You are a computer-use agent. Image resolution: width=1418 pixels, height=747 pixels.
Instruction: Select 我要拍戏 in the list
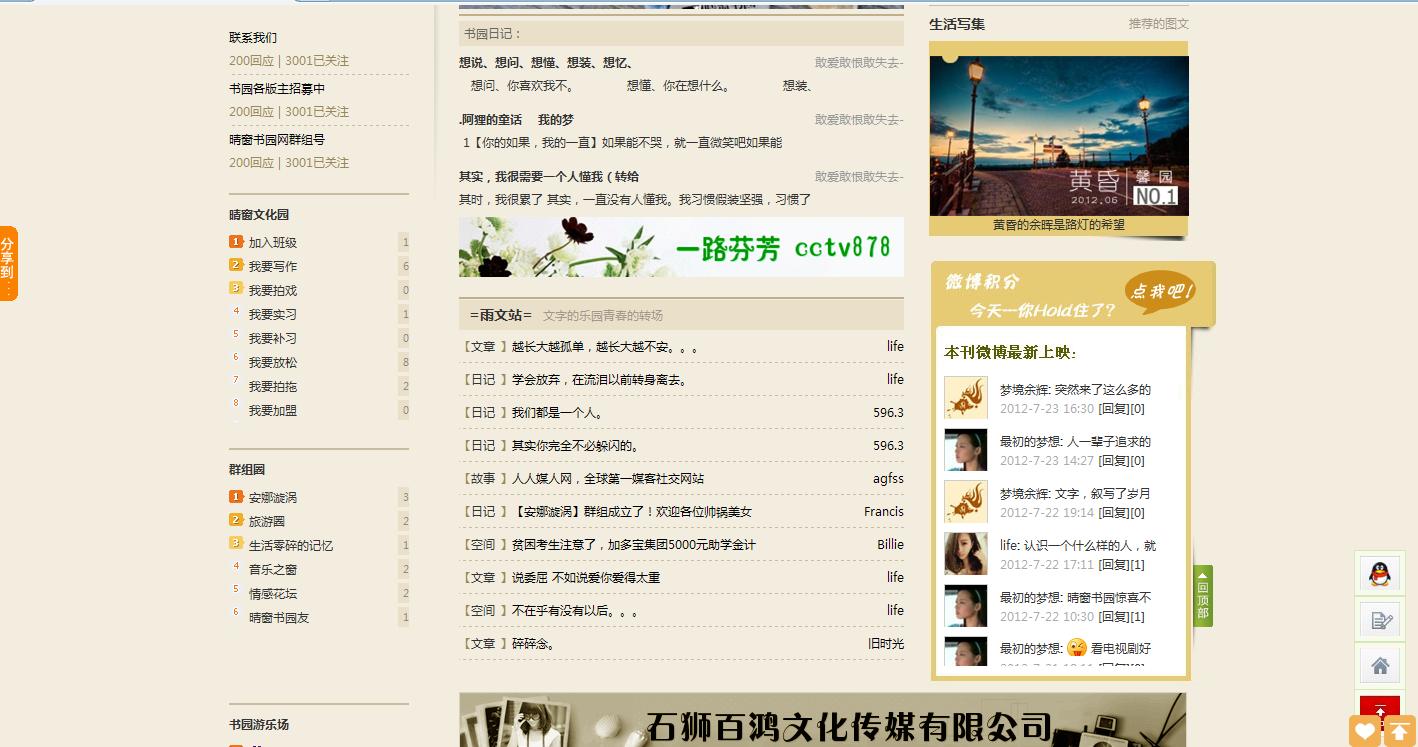tap(273, 291)
